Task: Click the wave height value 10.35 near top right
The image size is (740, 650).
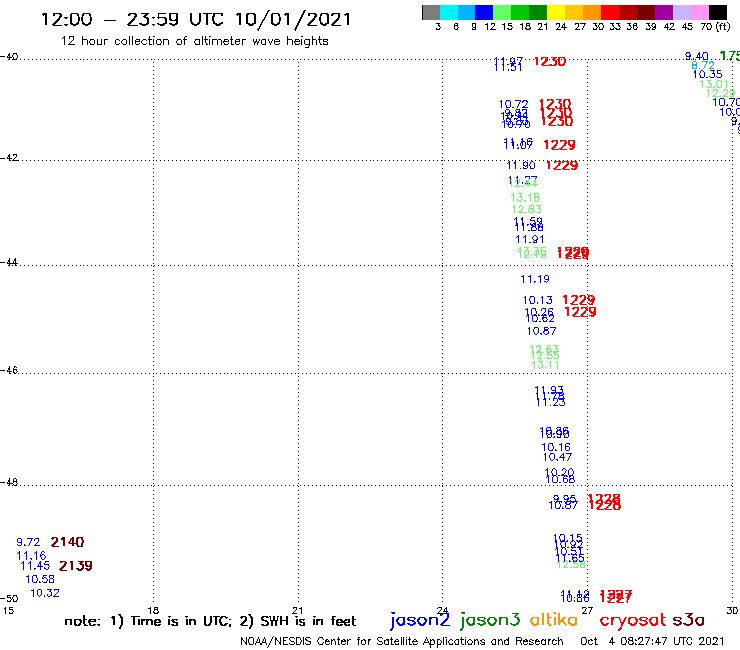Action: point(707,75)
